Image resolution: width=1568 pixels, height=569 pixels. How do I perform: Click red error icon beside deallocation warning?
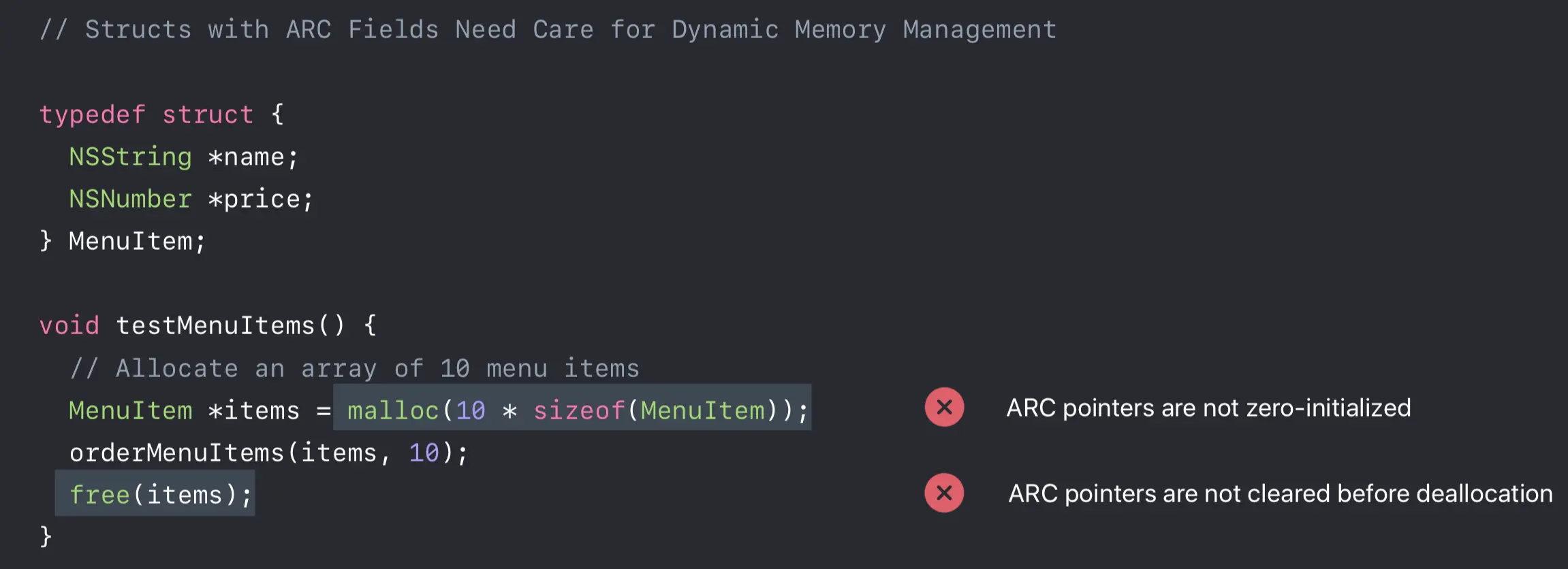click(944, 493)
